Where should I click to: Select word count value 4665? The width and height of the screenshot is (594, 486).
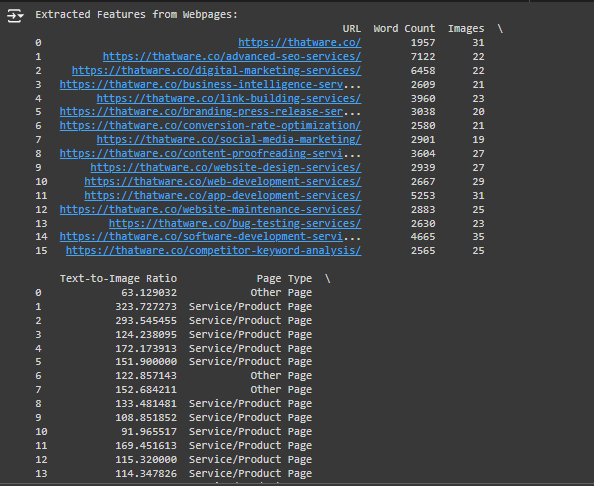423,237
